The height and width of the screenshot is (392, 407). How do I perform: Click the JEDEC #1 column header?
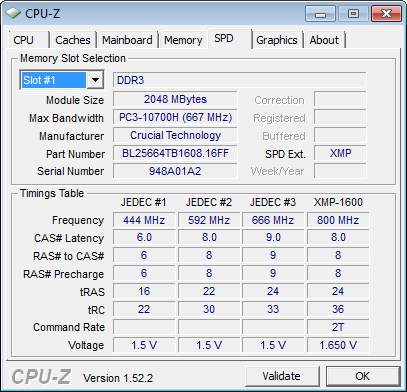coord(143,202)
